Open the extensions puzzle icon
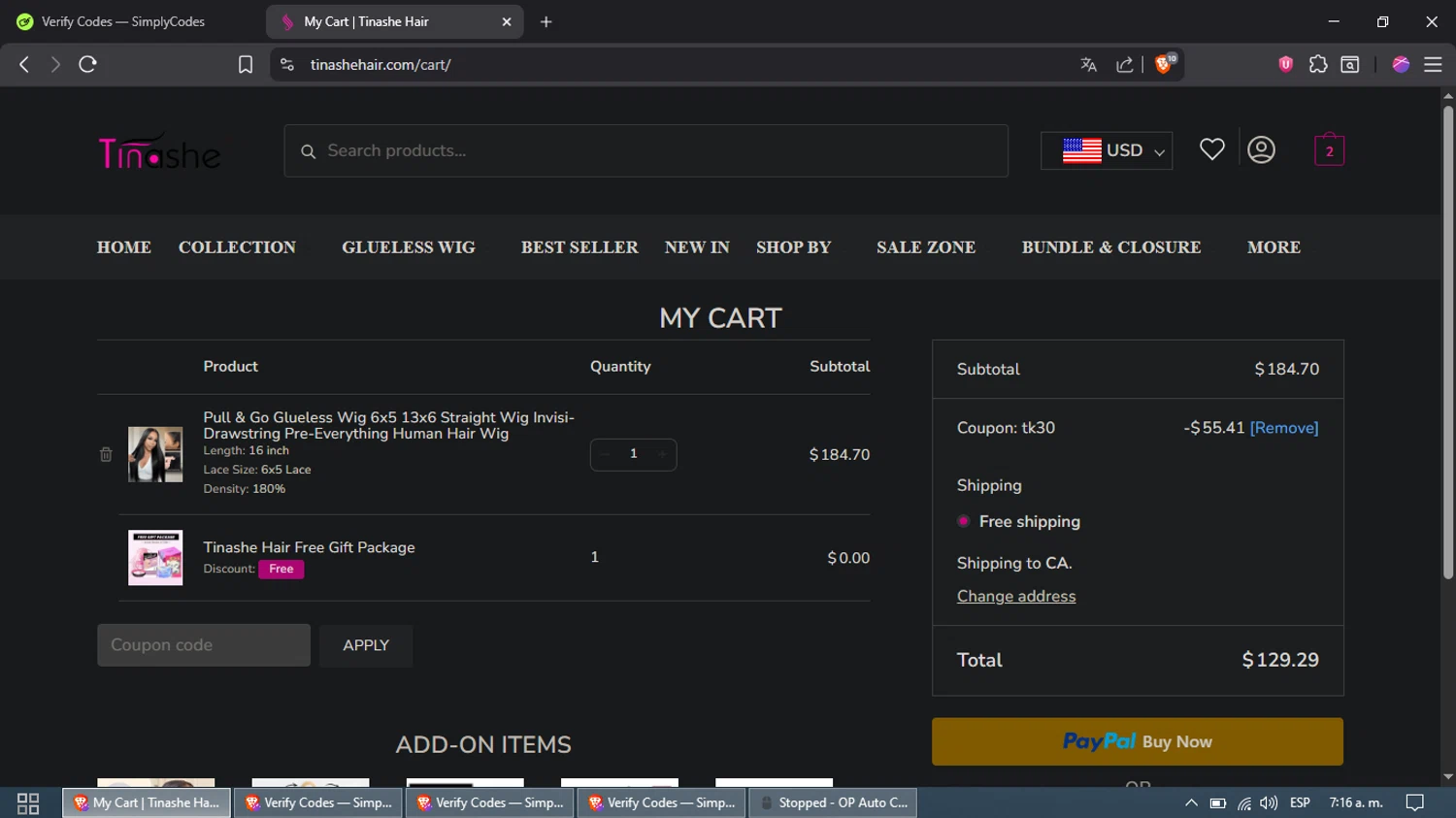 1317,64
